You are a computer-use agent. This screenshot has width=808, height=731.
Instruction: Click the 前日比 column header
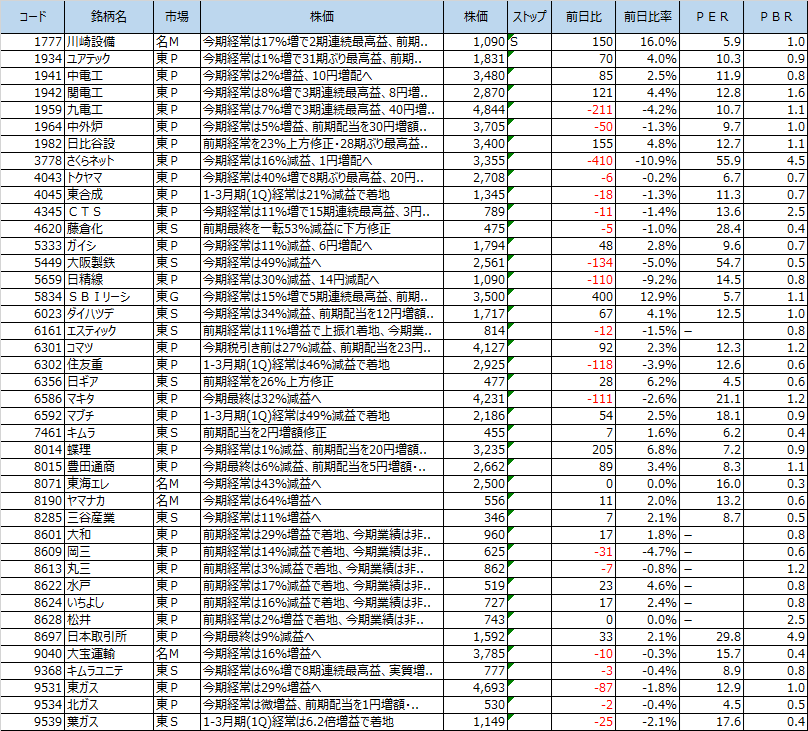583,16
